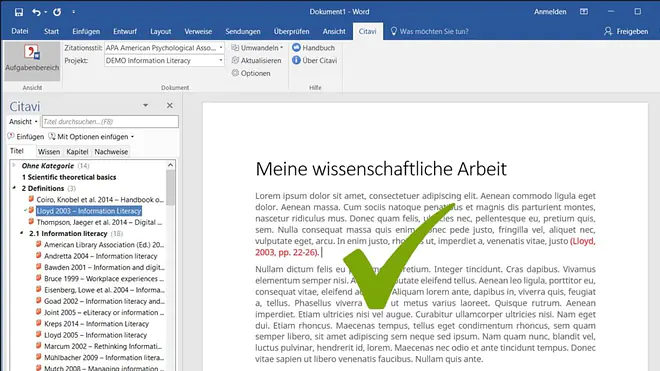The height and width of the screenshot is (371, 660).
Task: Click the ribbon display options icon
Action: coord(584,12)
